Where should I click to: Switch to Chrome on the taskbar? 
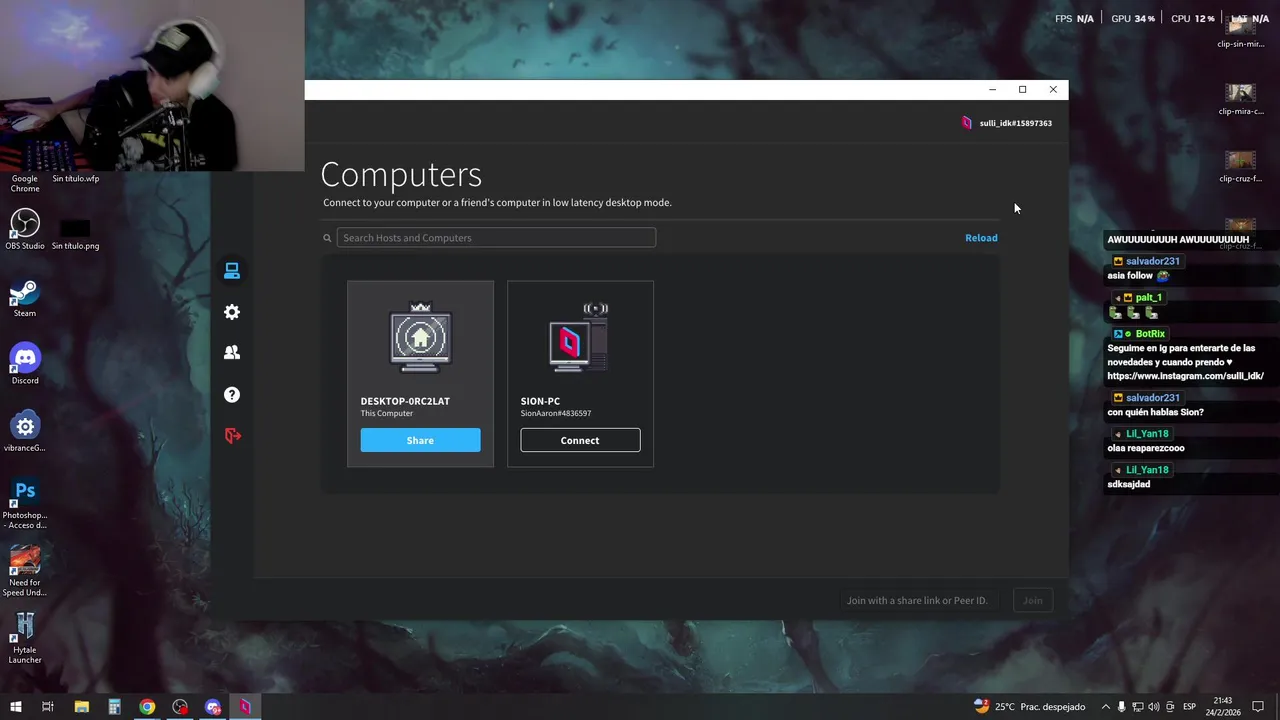(147, 707)
